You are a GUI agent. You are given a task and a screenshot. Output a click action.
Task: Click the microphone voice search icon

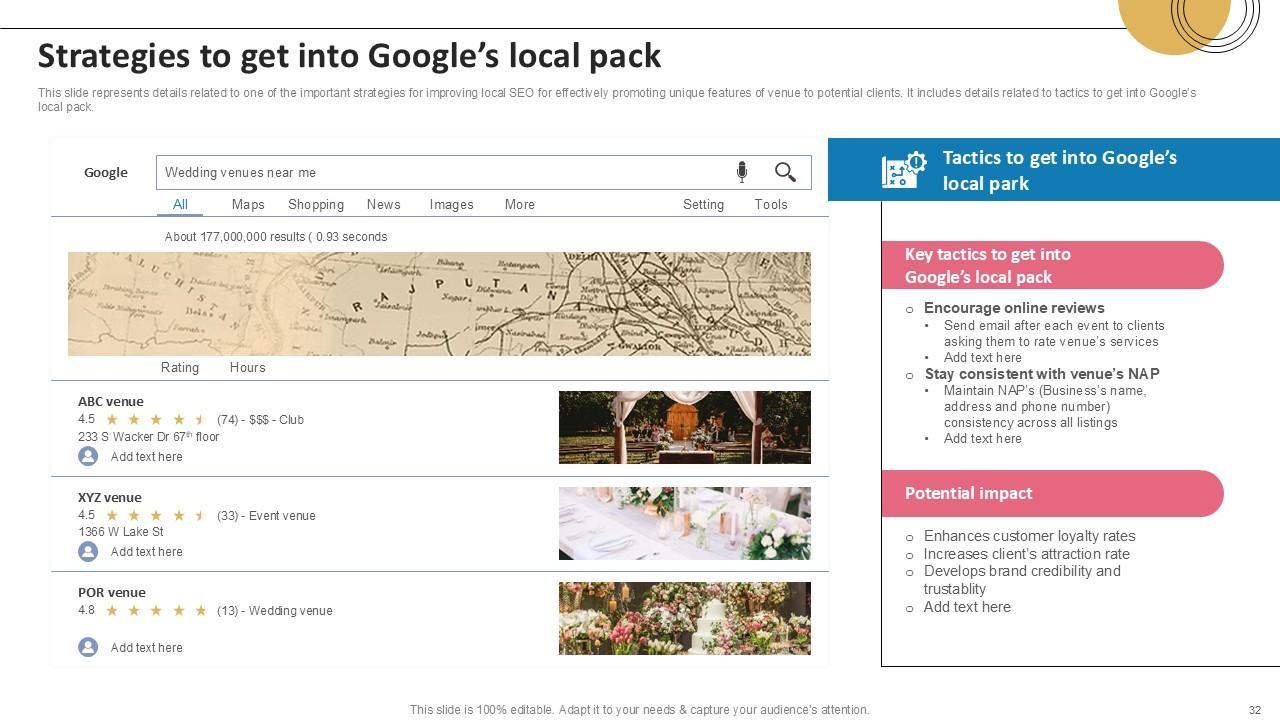742,172
